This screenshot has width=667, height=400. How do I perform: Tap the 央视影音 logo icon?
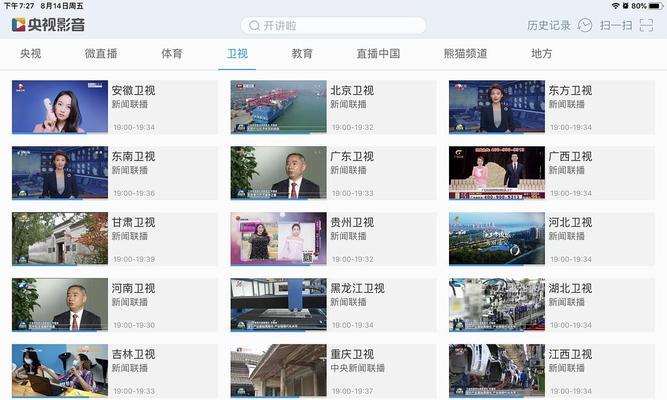(18, 25)
